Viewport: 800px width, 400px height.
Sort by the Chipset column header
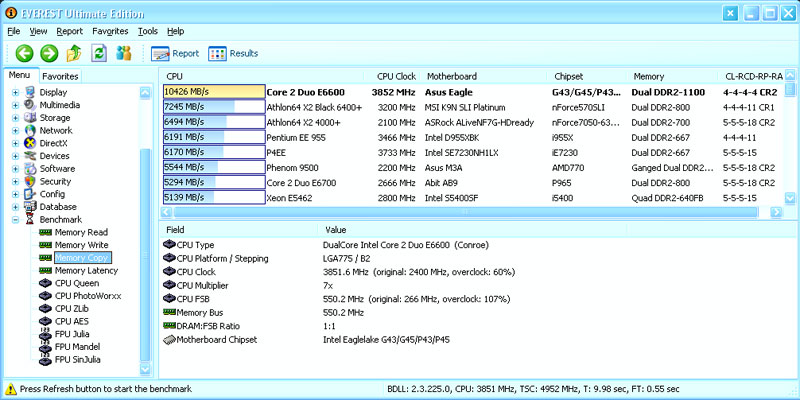tap(586, 77)
